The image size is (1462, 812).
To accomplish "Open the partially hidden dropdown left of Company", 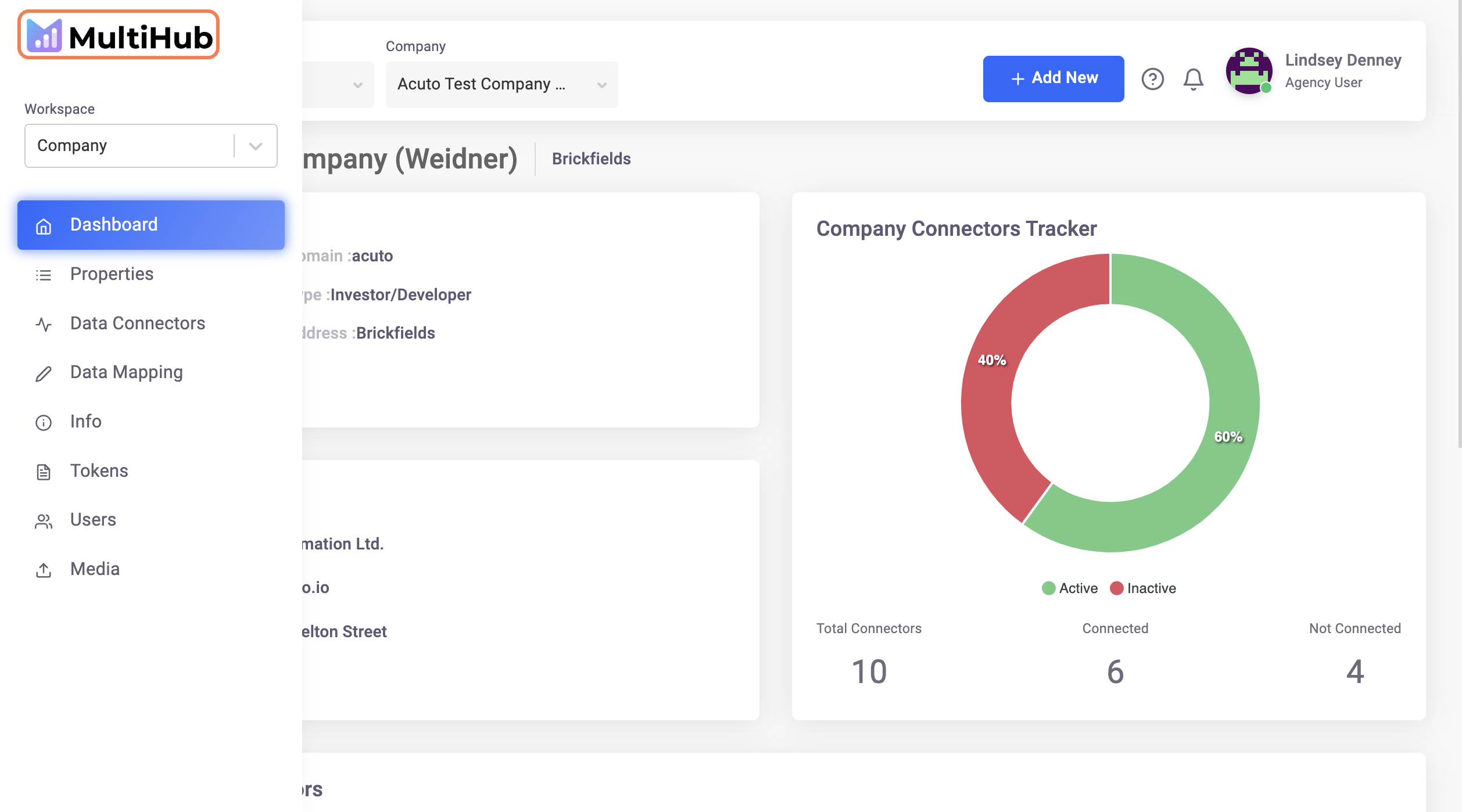I will pyautogui.click(x=338, y=84).
